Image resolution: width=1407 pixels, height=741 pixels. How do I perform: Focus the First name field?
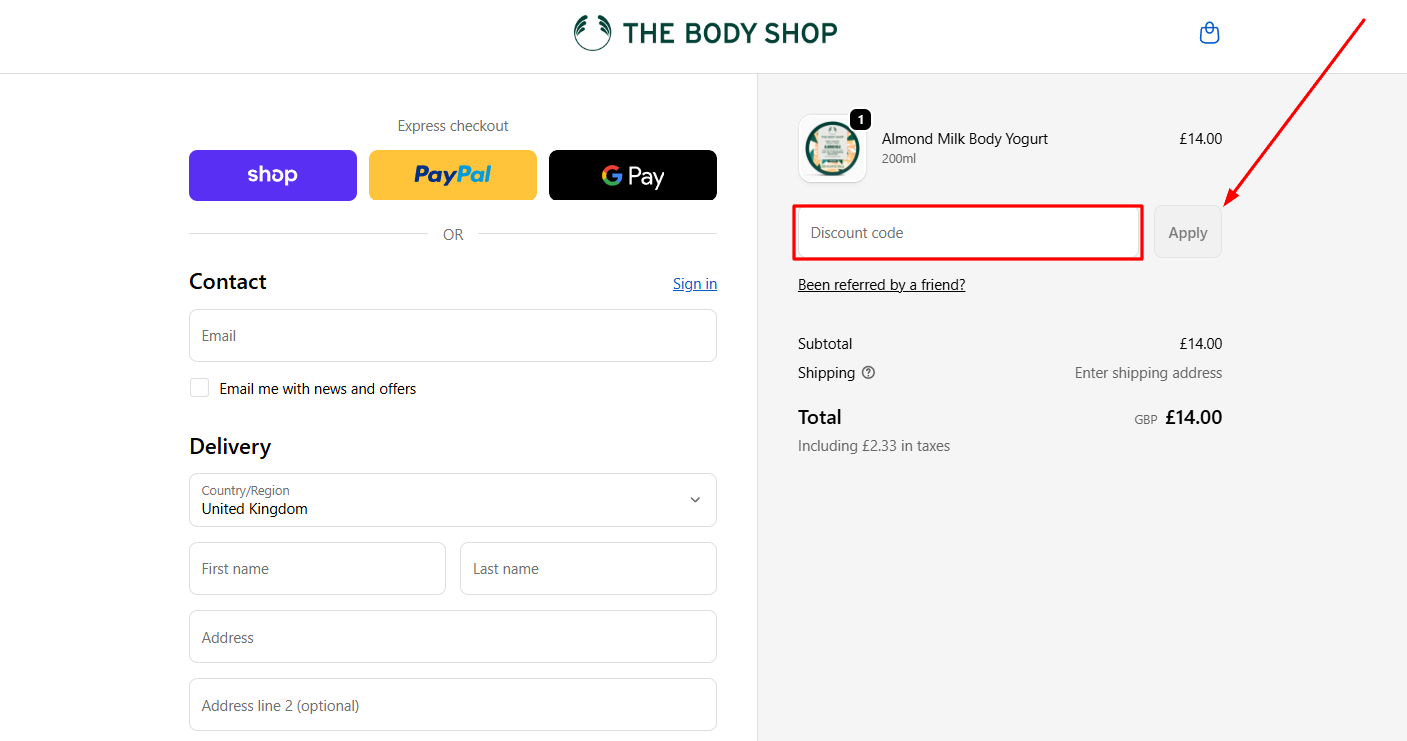tap(317, 569)
